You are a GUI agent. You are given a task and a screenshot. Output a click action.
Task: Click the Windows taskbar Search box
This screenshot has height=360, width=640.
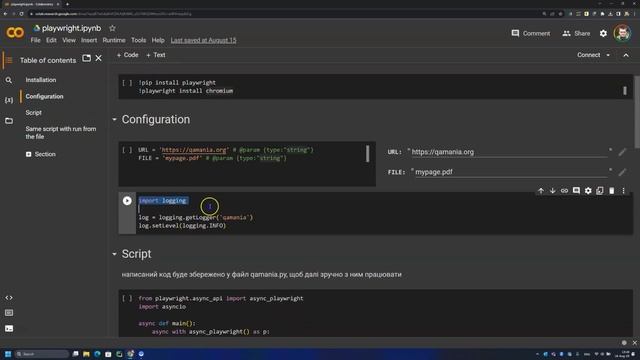click(x=42, y=354)
